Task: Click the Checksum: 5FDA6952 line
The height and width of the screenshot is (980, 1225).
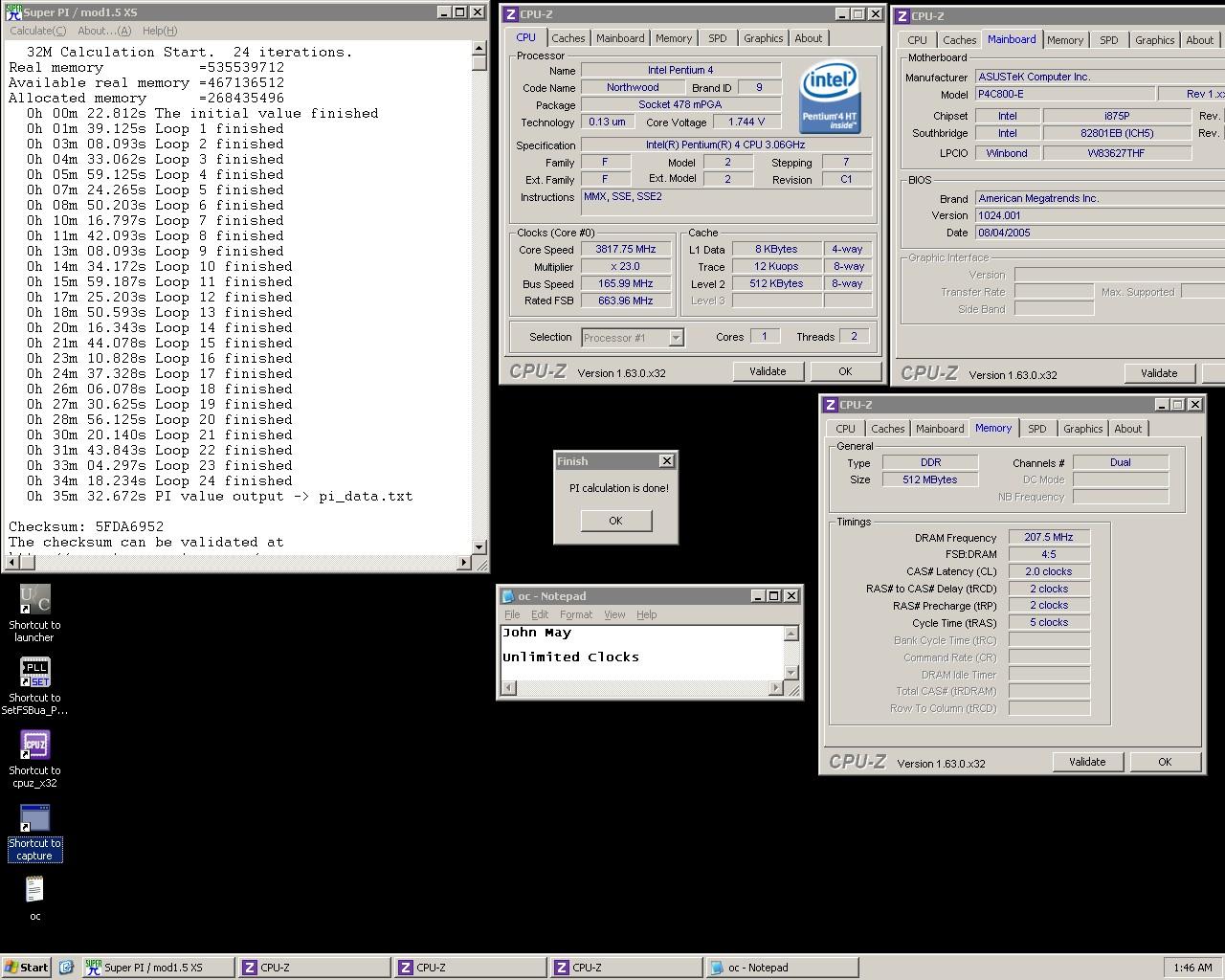Action: click(86, 526)
